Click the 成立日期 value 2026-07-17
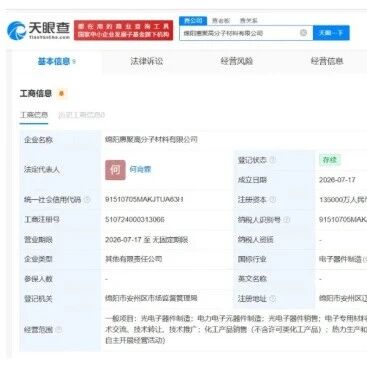This screenshot has width=367, height=367. tap(337, 180)
